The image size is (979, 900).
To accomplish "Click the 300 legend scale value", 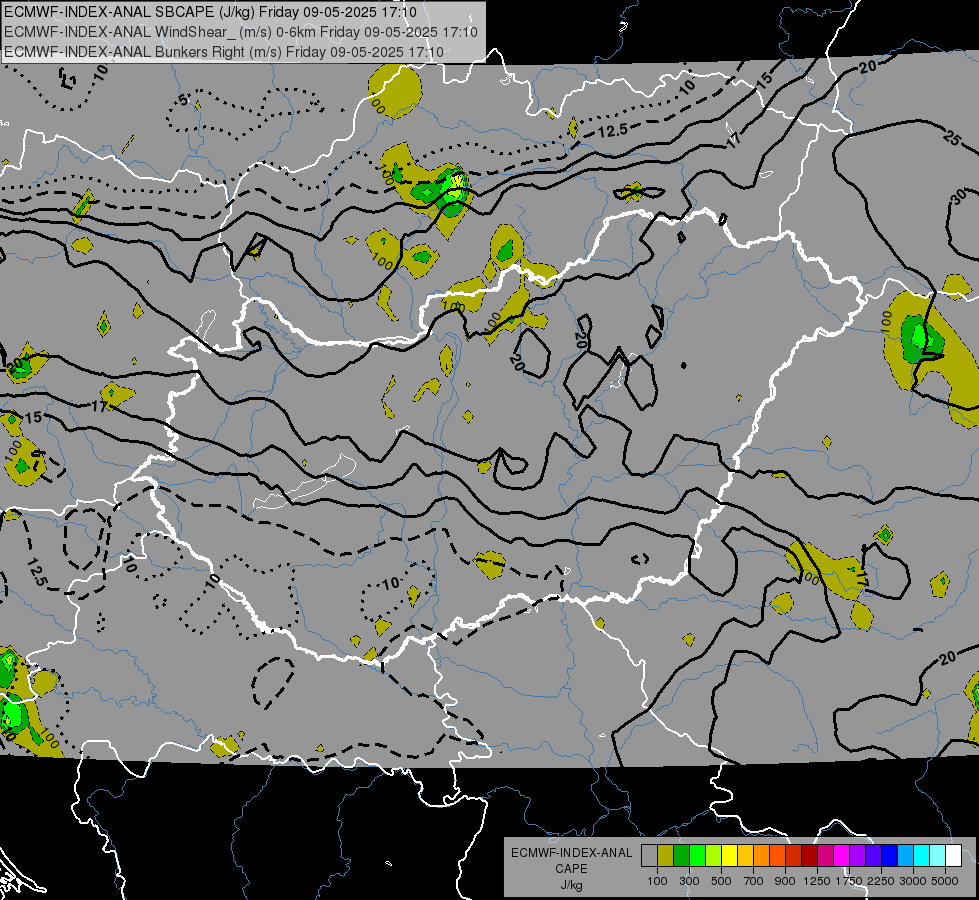I will [689, 881].
